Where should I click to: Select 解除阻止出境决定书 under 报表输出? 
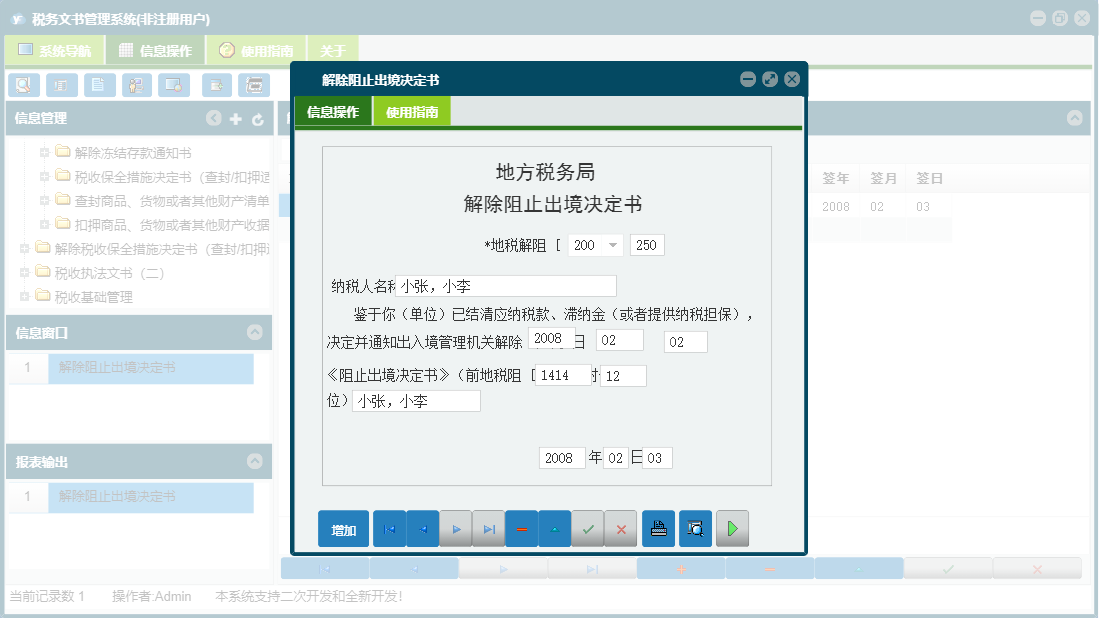[x=150, y=497]
